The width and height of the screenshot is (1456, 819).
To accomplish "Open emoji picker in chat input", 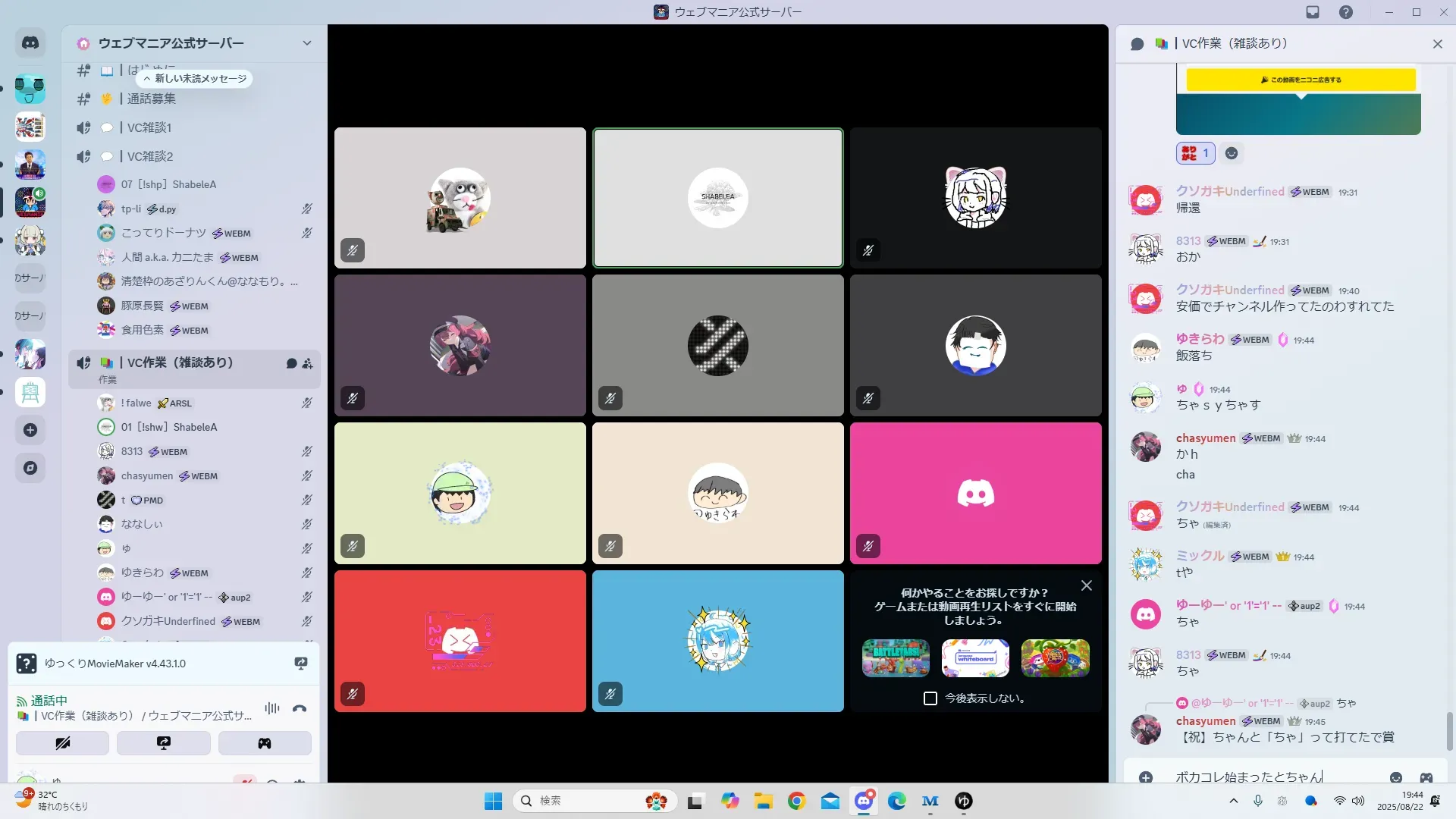I will (x=1396, y=777).
